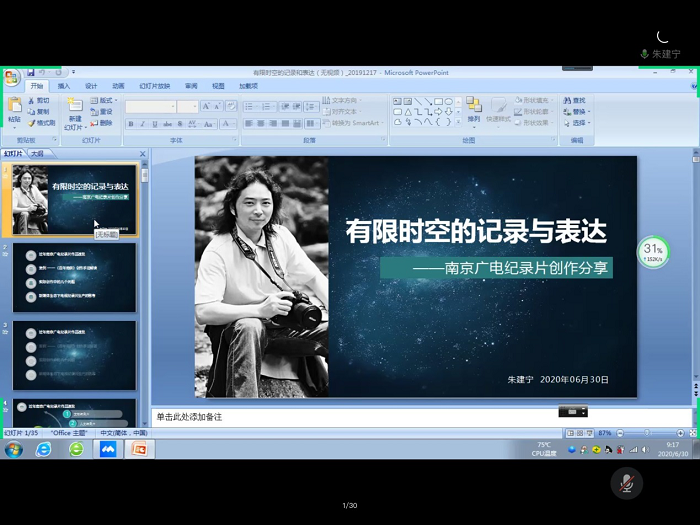Open the Select (选择) dropdown
Viewport: 700px width, 525px height.
click(579, 123)
